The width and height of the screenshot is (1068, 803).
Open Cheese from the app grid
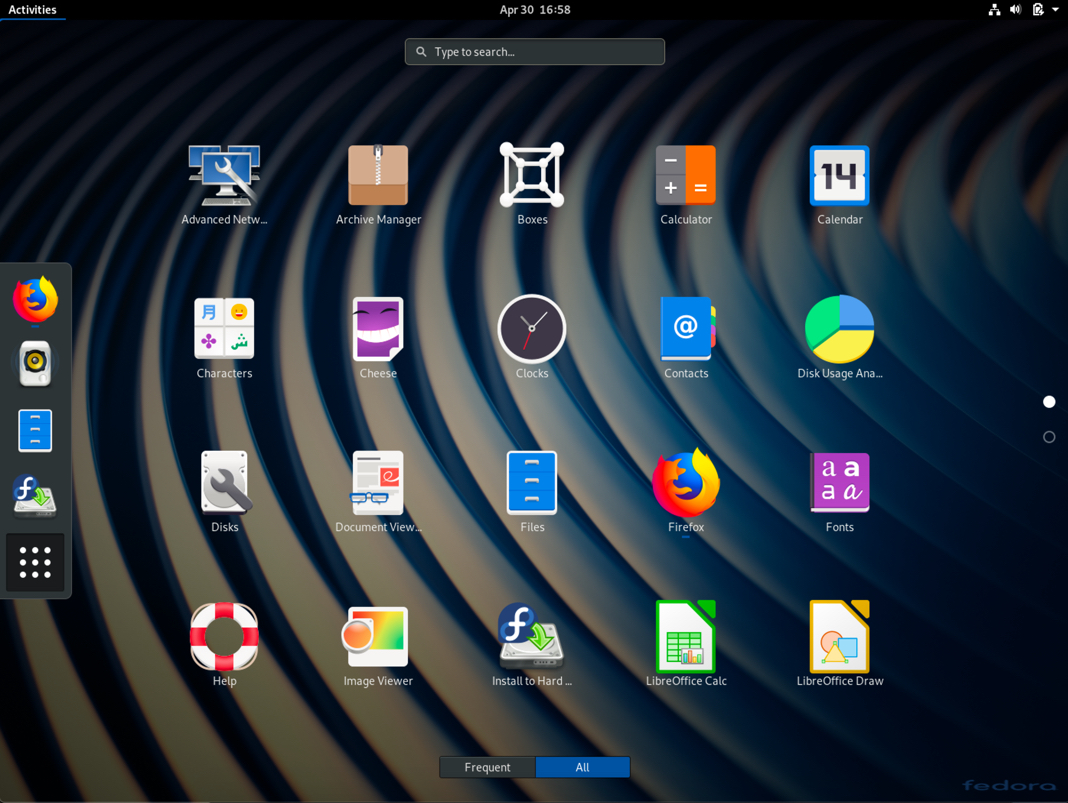pos(378,328)
